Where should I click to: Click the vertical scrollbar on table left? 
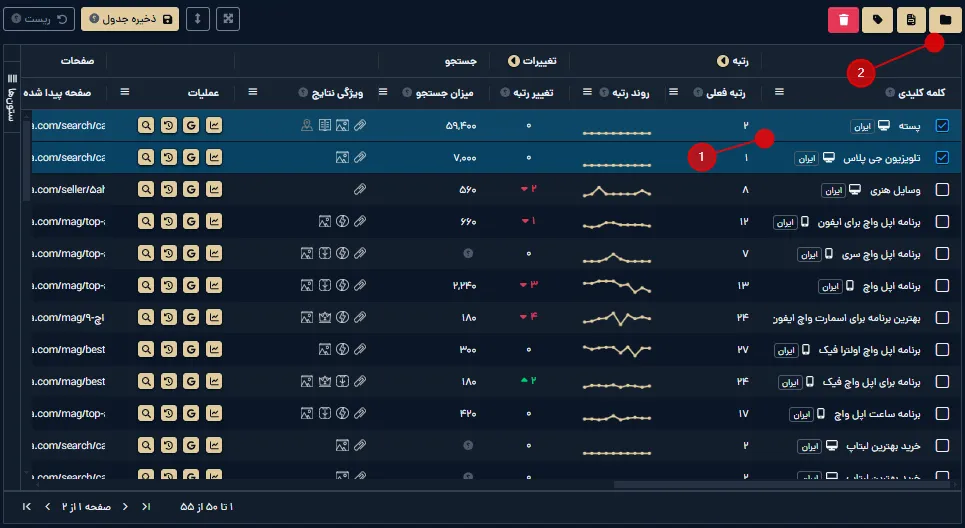tap(26, 160)
